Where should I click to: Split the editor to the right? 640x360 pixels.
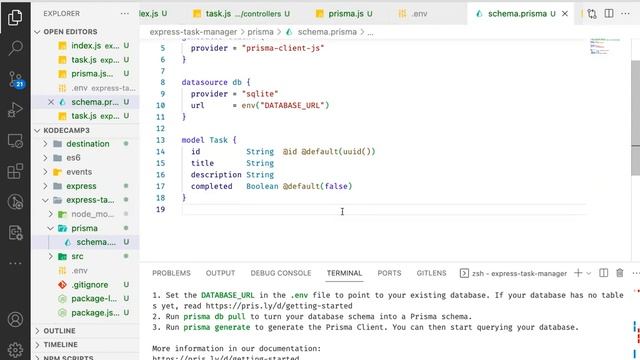pos(609,13)
